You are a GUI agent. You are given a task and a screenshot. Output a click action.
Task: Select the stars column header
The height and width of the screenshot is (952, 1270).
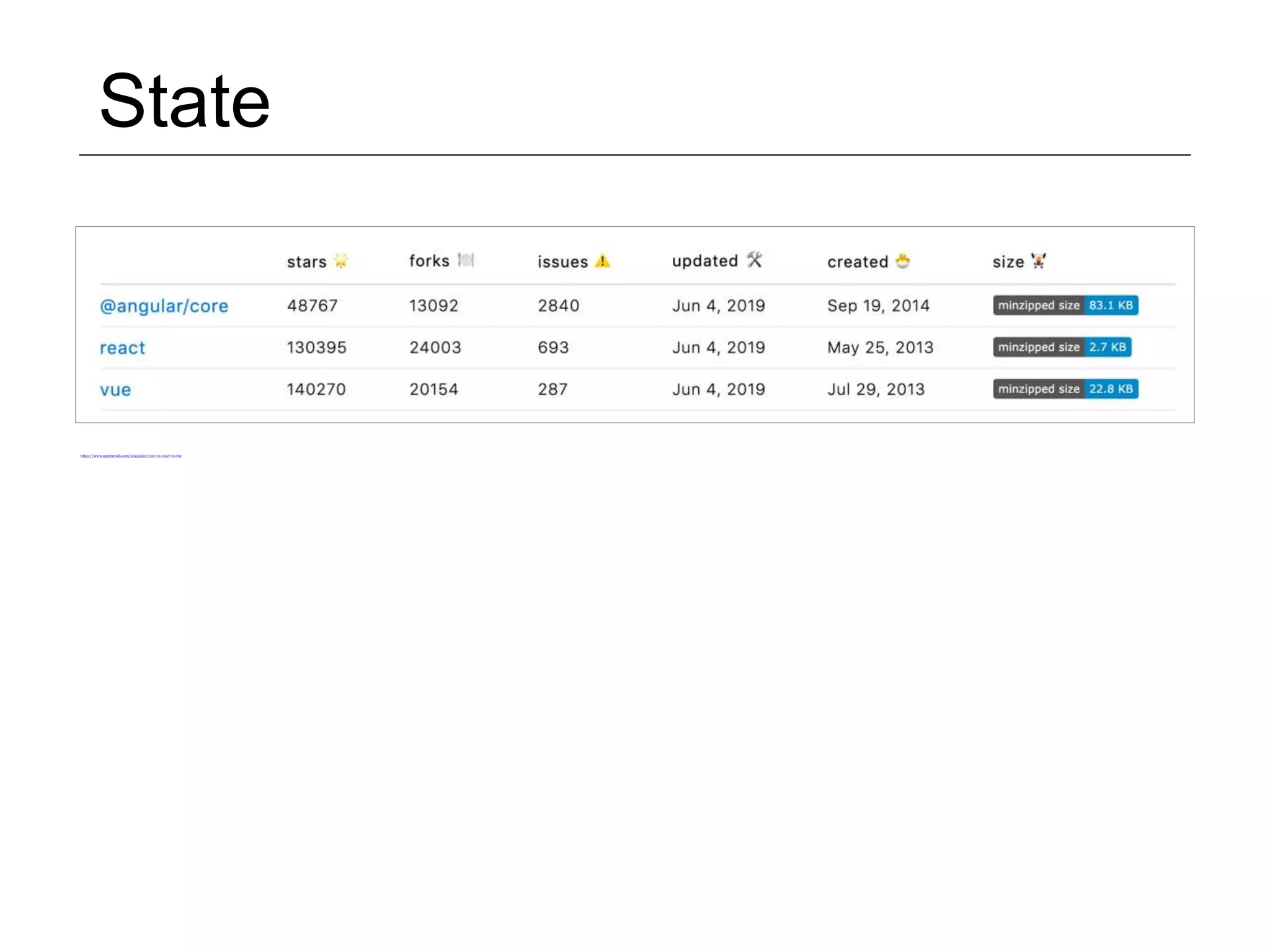306,262
